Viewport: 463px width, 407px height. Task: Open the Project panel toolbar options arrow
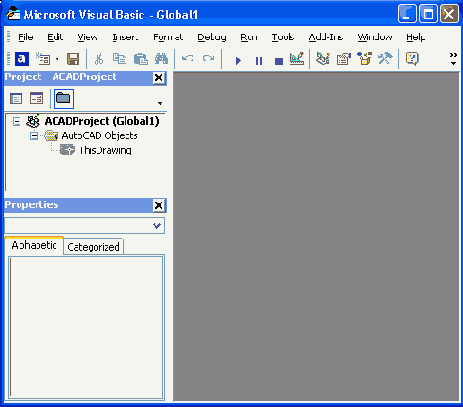click(x=160, y=103)
